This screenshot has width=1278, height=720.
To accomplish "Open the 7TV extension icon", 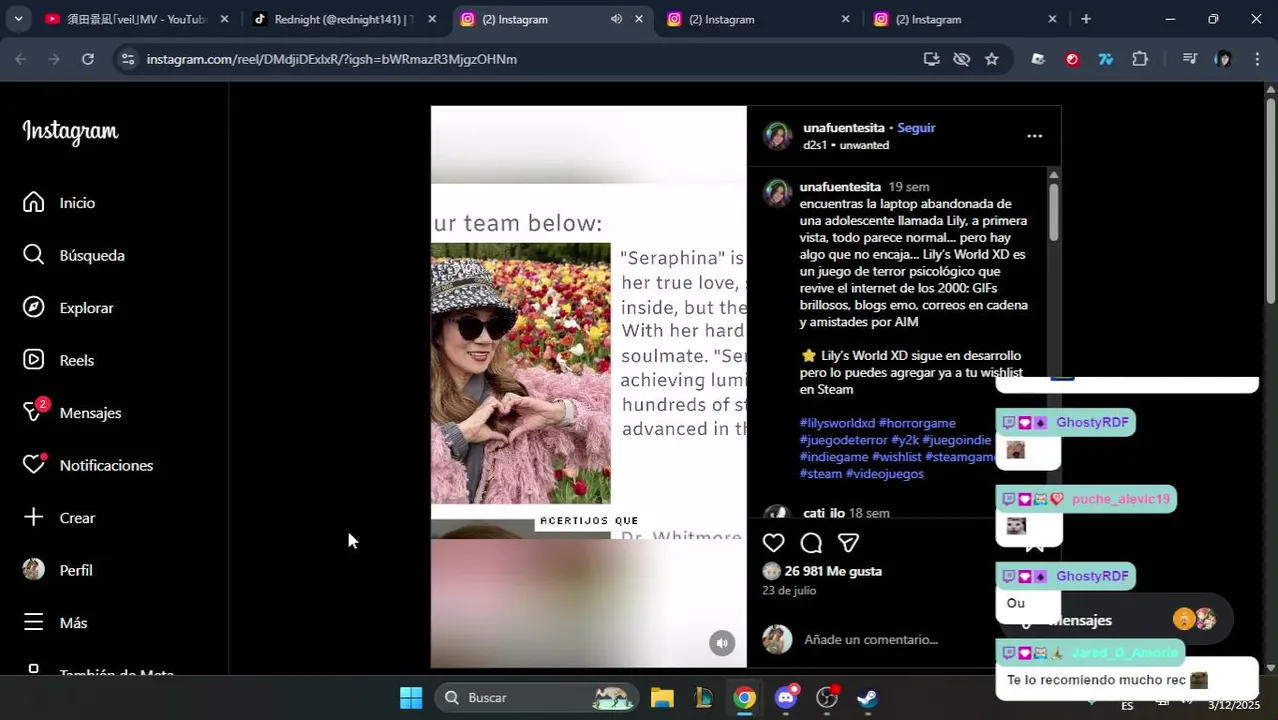I will (1106, 59).
